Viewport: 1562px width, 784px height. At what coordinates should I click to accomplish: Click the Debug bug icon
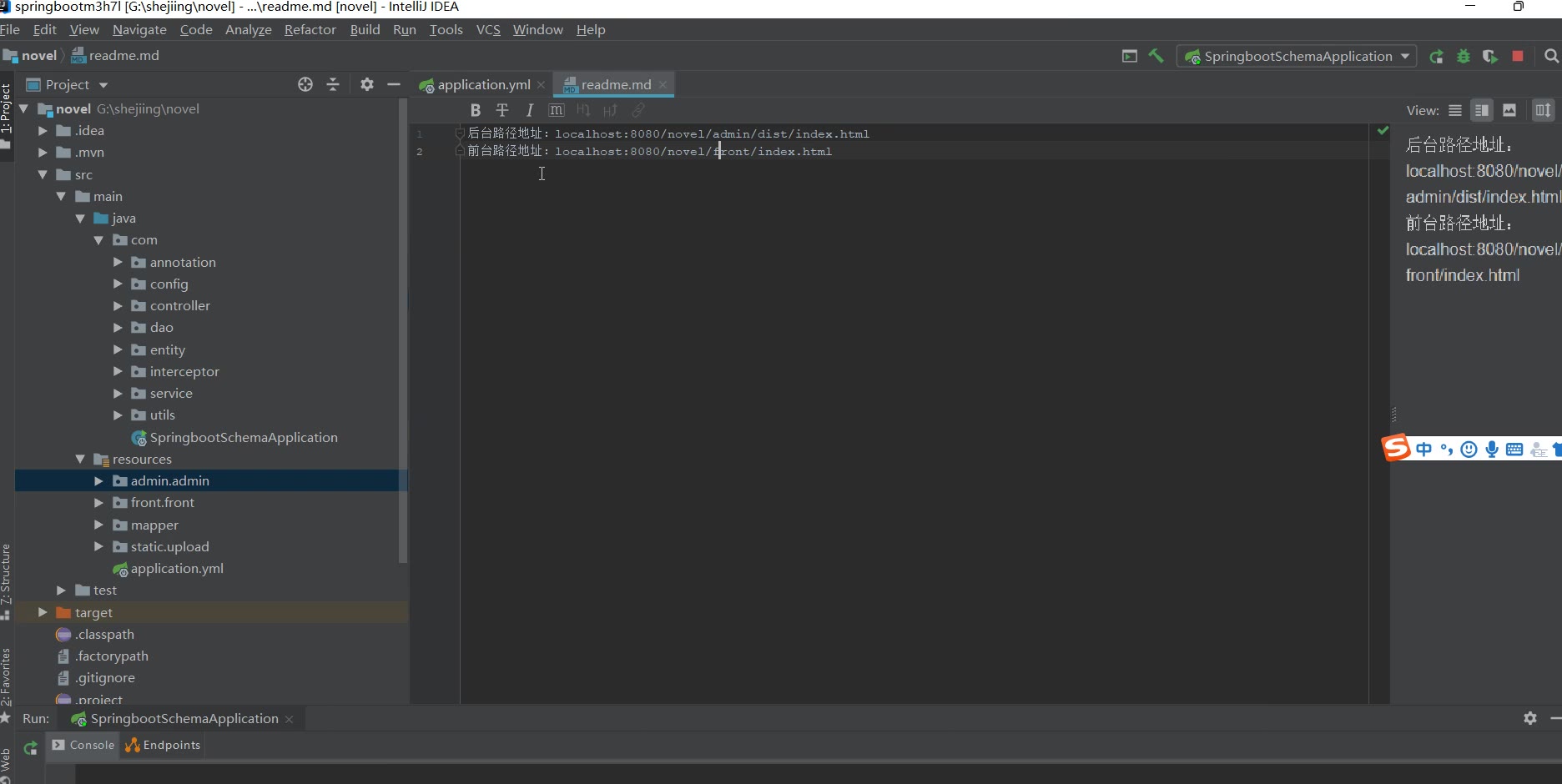coord(1464,57)
